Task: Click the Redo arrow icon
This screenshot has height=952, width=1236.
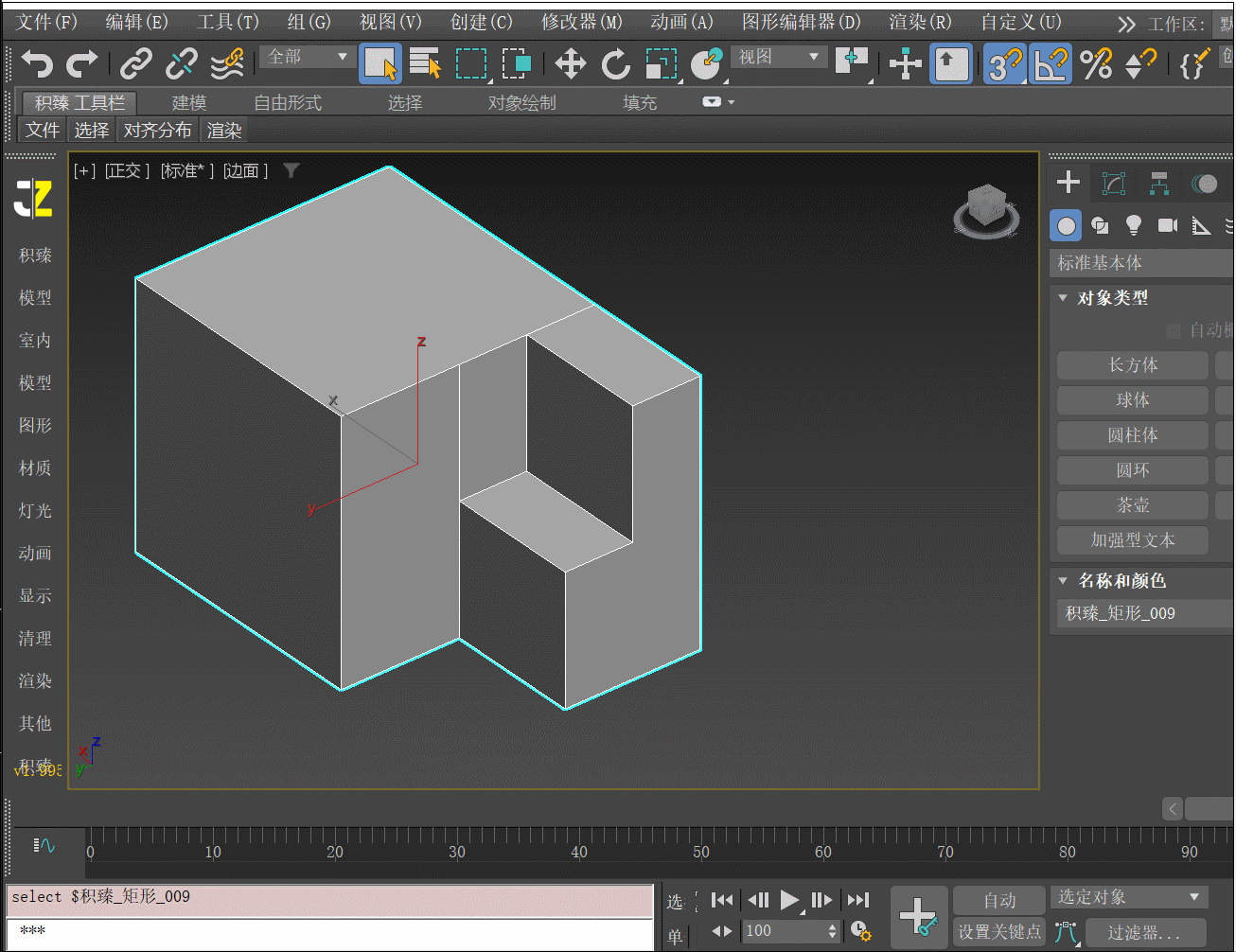Action: coord(82,64)
